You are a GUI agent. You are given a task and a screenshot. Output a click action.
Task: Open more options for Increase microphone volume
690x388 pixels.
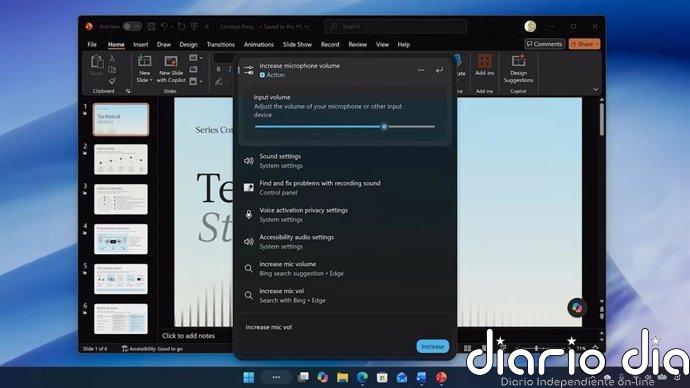click(421, 70)
